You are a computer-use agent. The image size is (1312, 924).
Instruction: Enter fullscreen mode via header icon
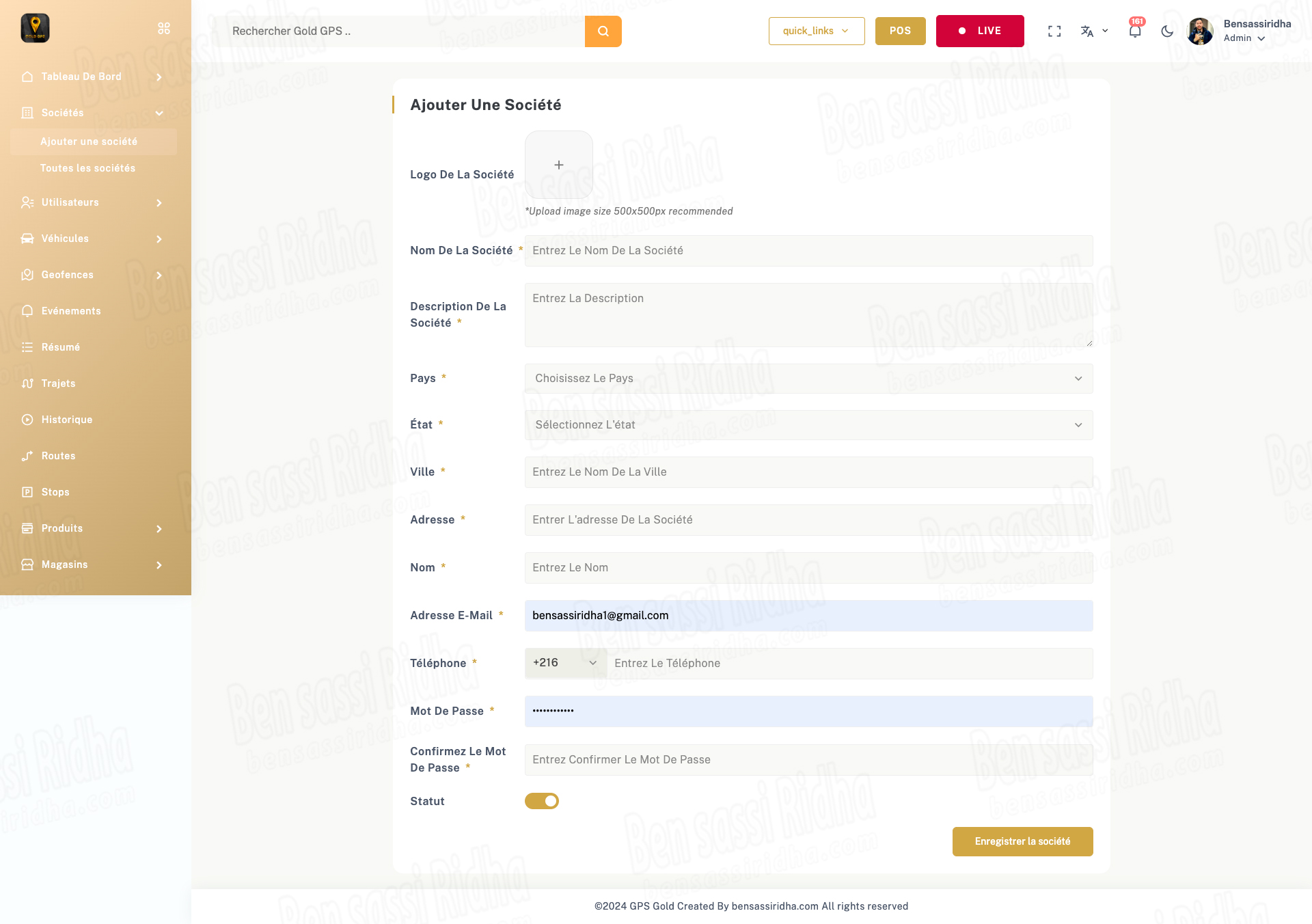(1054, 31)
